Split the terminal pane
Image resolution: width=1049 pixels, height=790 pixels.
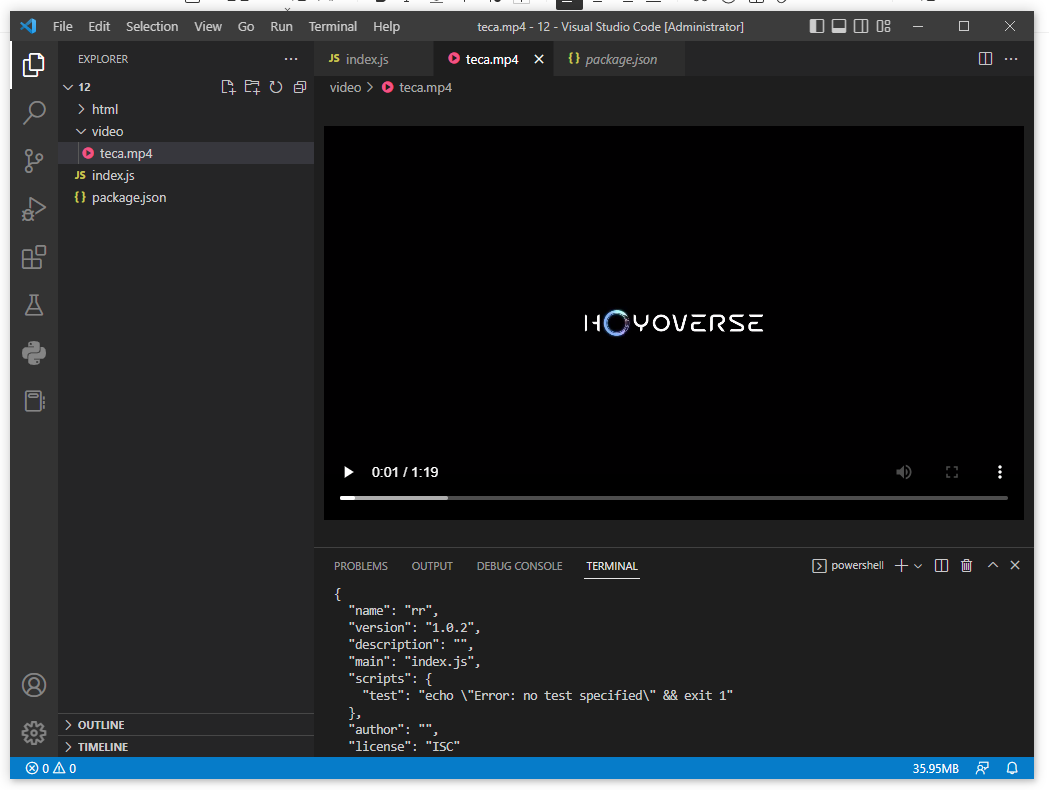tap(941, 566)
